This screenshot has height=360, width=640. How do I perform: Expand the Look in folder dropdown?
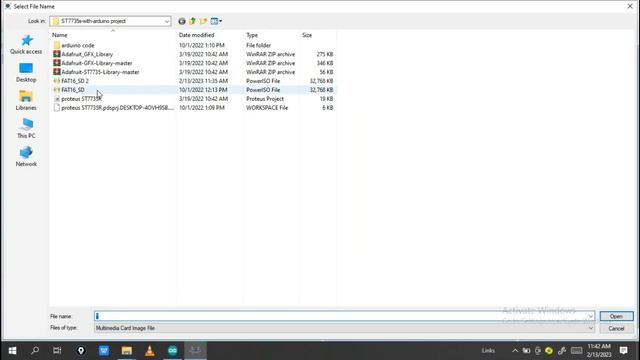tap(167, 21)
